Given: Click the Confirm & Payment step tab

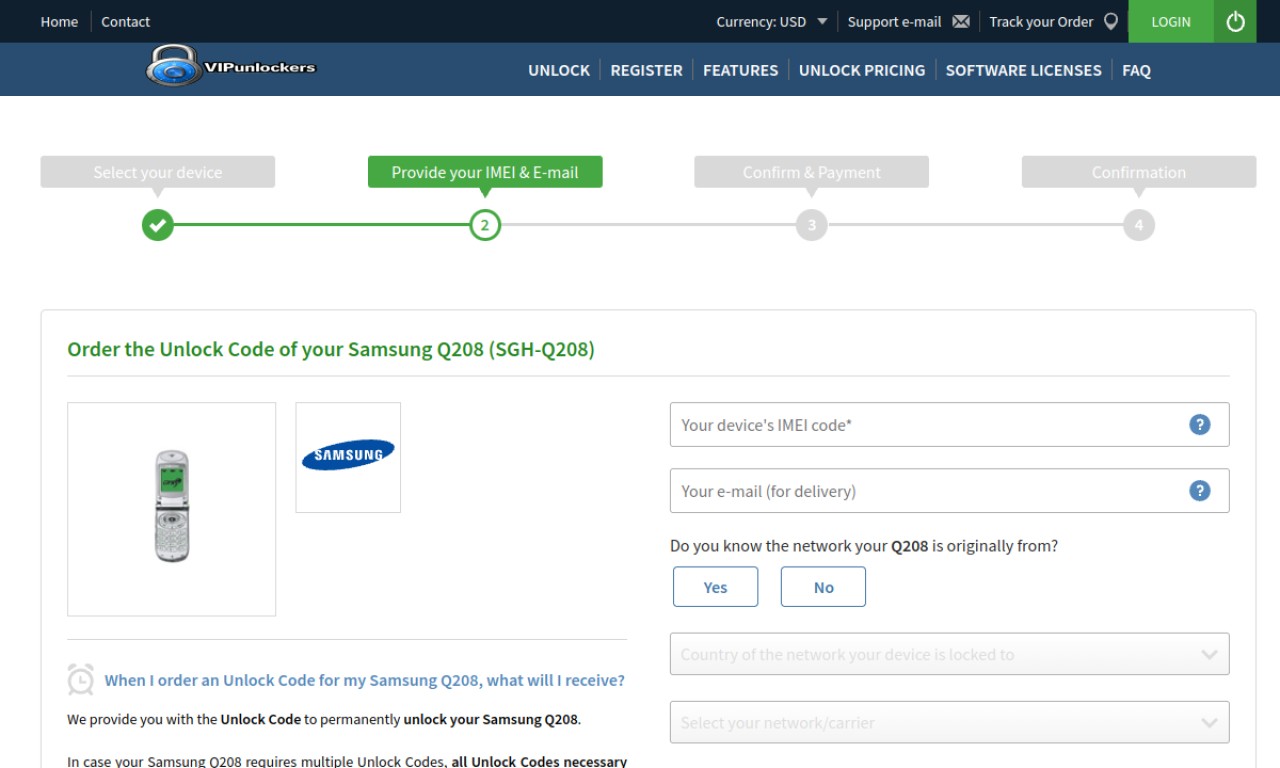Looking at the screenshot, I should coord(812,172).
